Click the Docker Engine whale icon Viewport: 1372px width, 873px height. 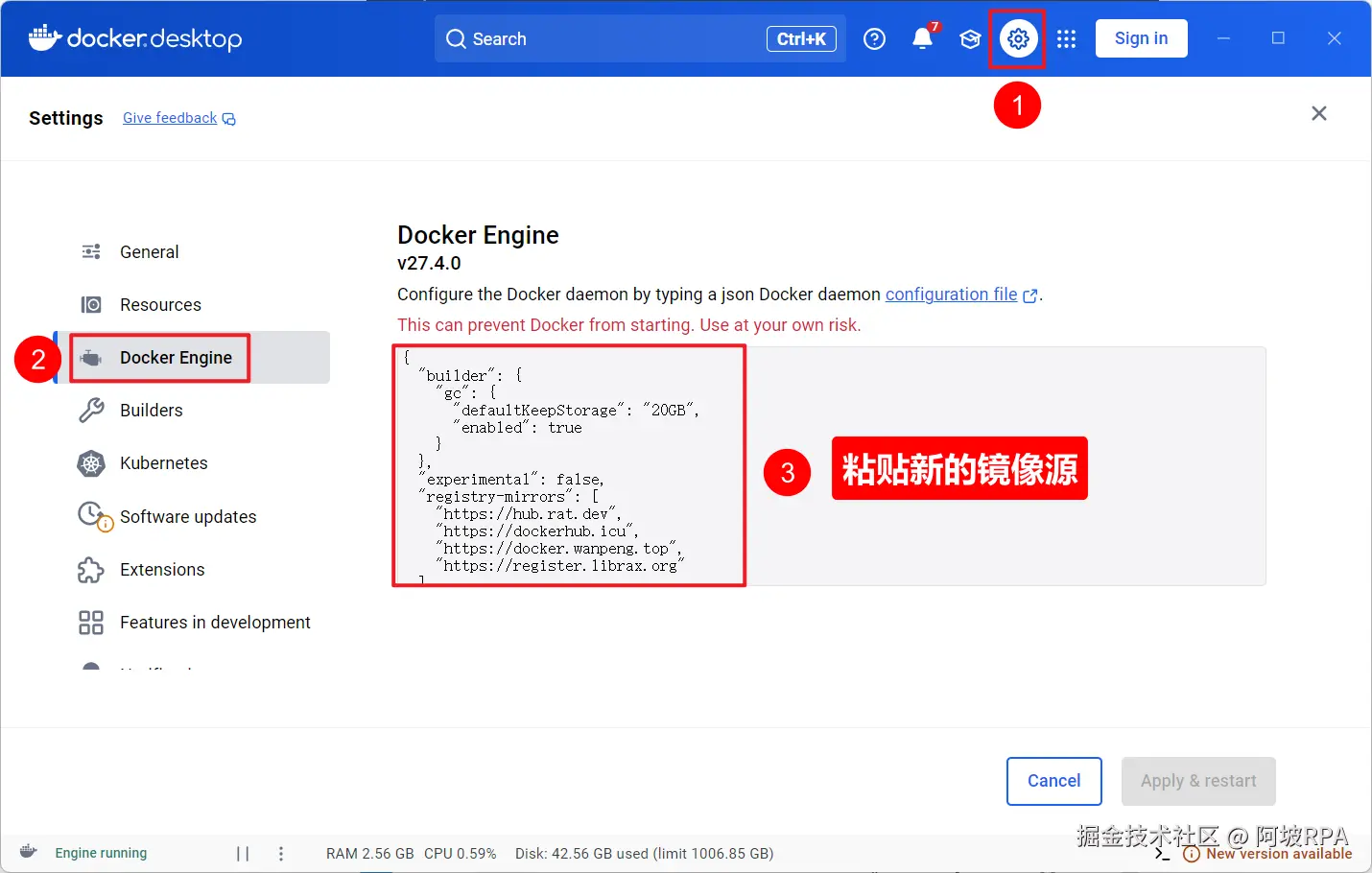pyautogui.click(x=91, y=358)
